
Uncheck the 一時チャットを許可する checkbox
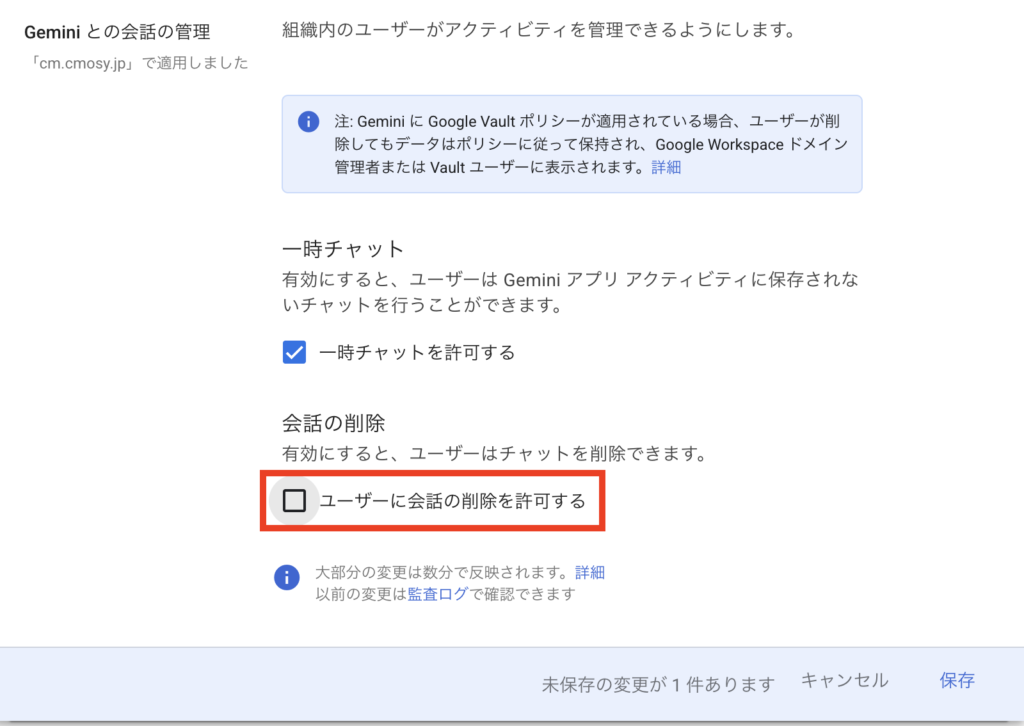coord(294,352)
